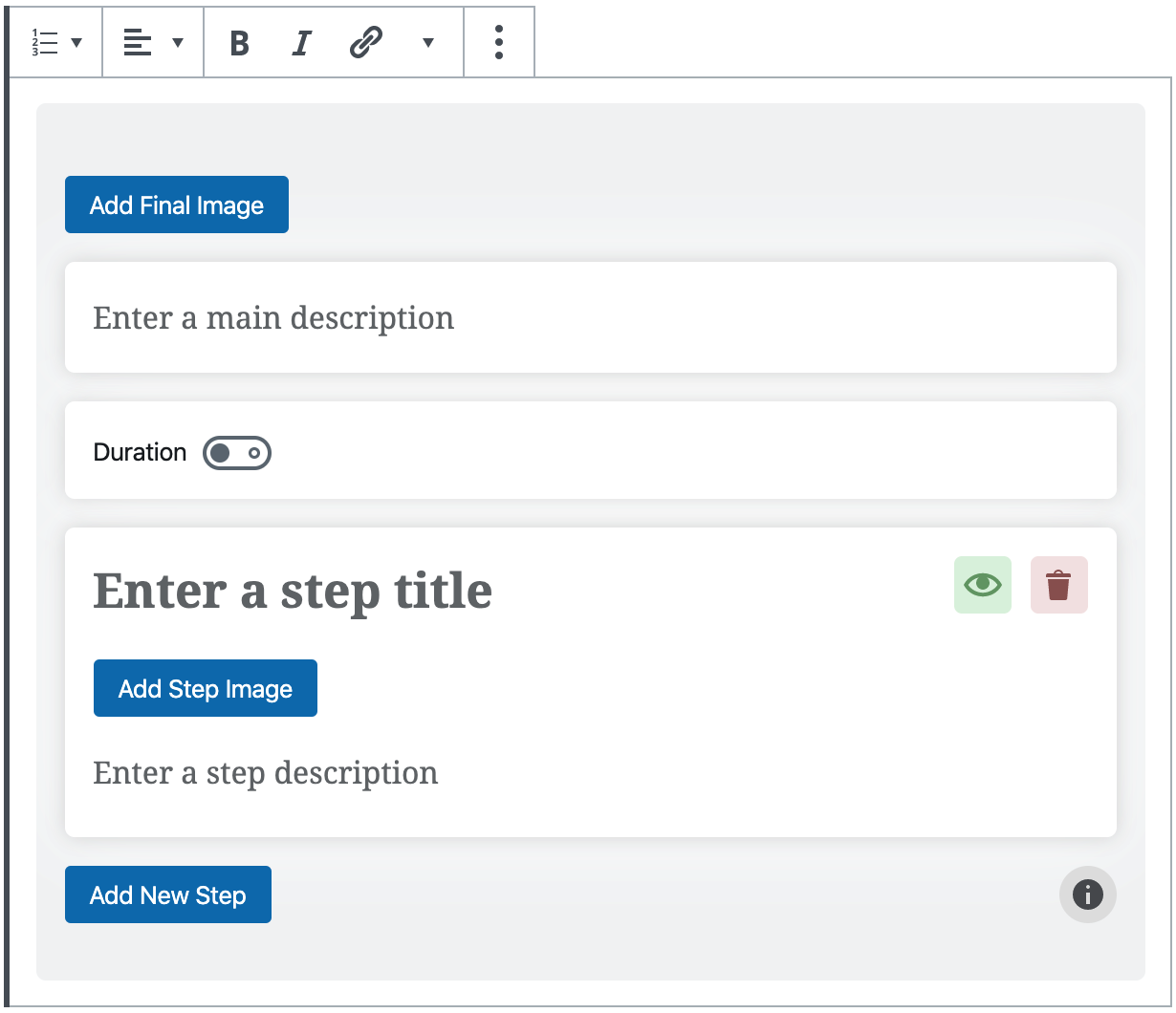Click the Add Final Image button
The image size is (1176, 1013).
177,205
